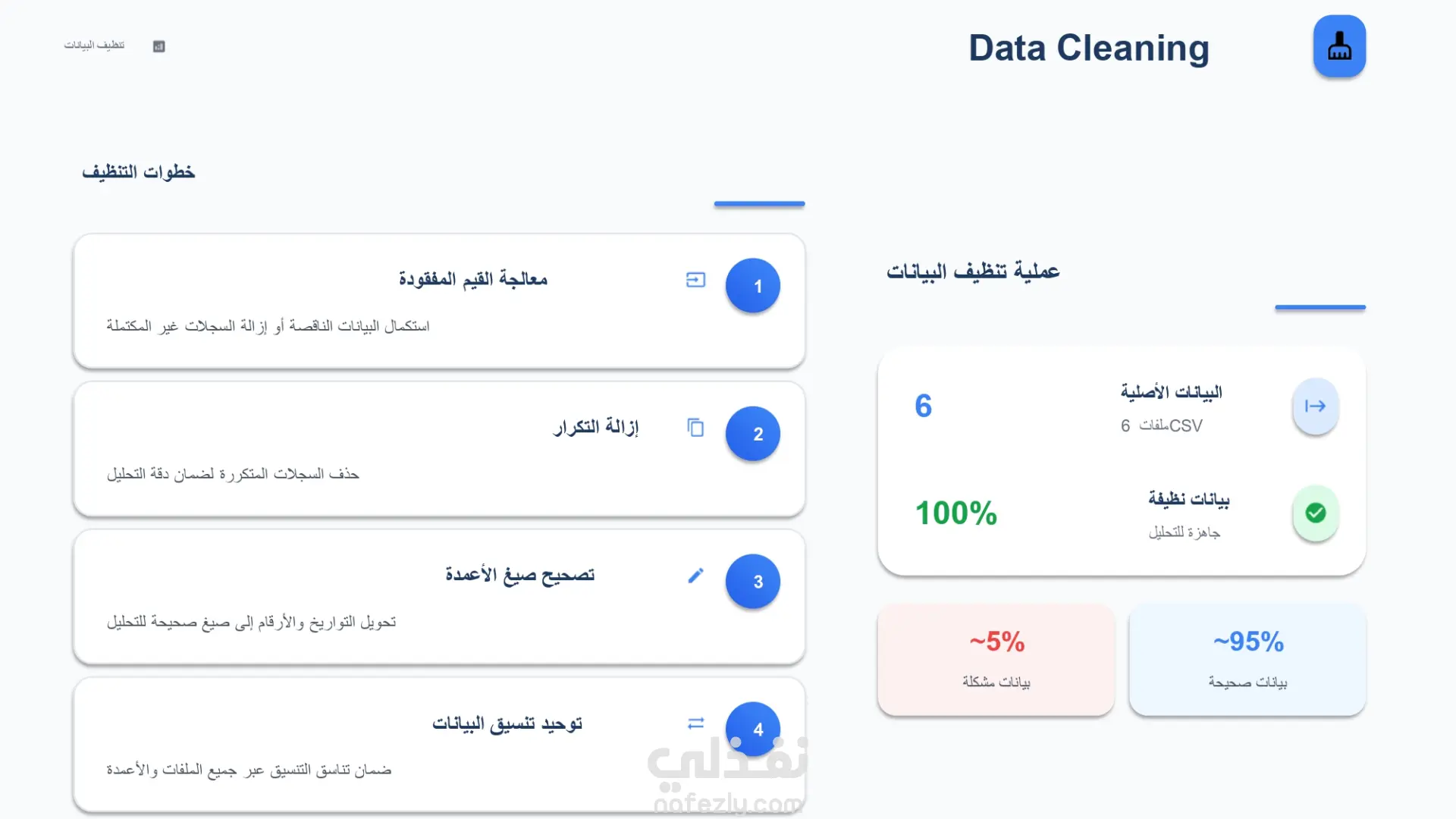
Task: Select the ~5% problematic data card
Action: coord(996,660)
